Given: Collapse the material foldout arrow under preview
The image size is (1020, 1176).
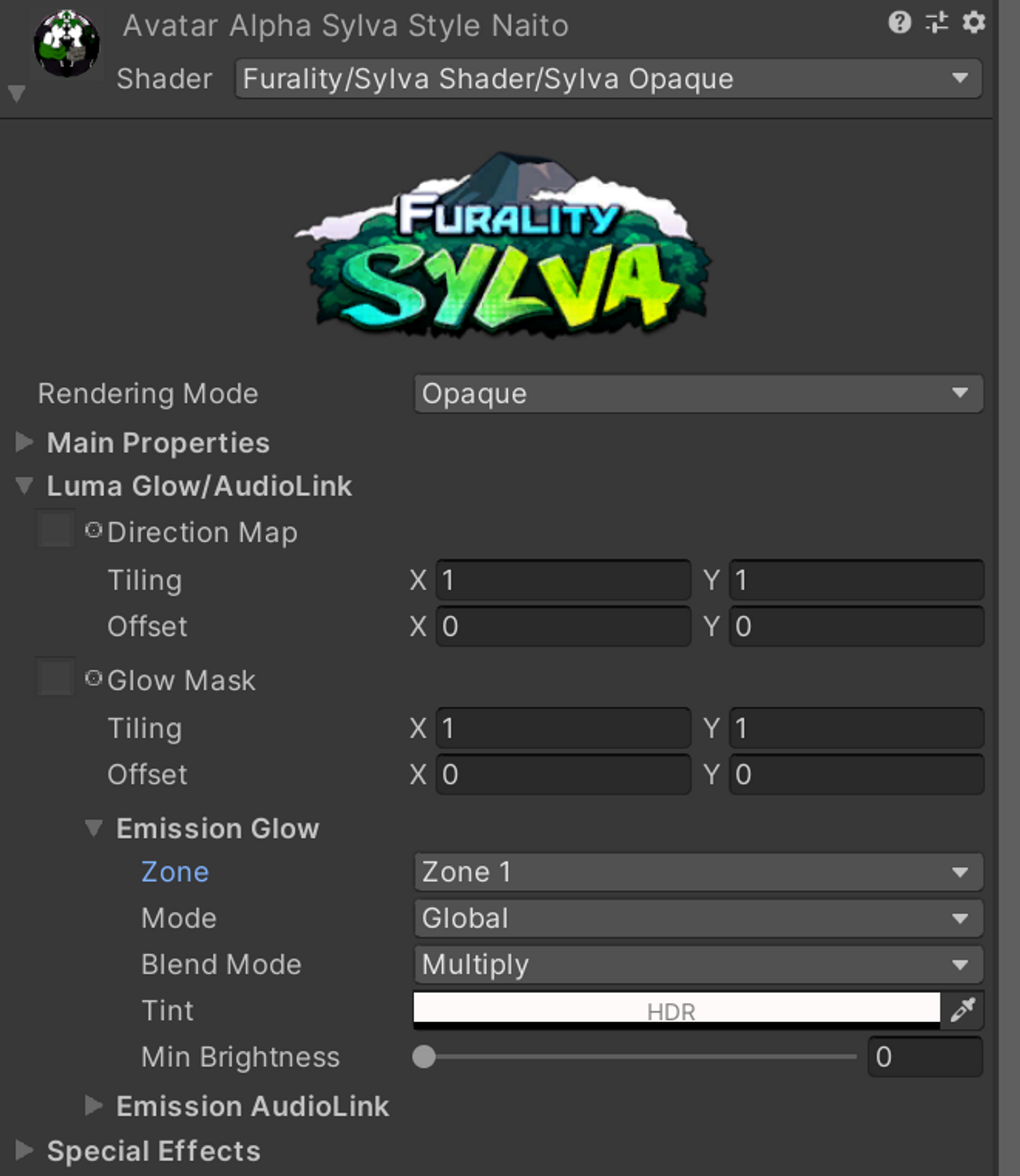Looking at the screenshot, I should point(16,94).
